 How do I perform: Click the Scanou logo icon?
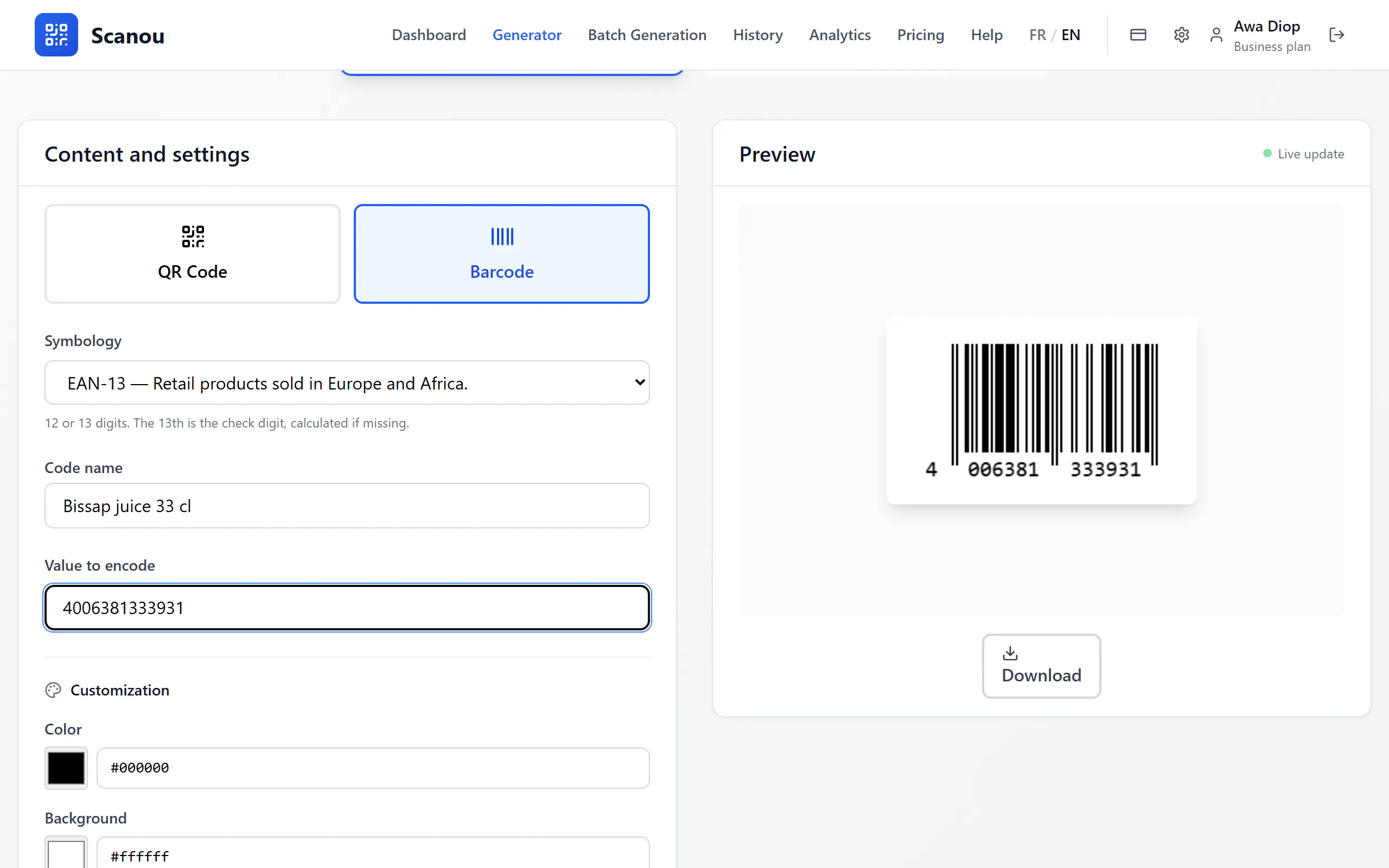point(56,34)
